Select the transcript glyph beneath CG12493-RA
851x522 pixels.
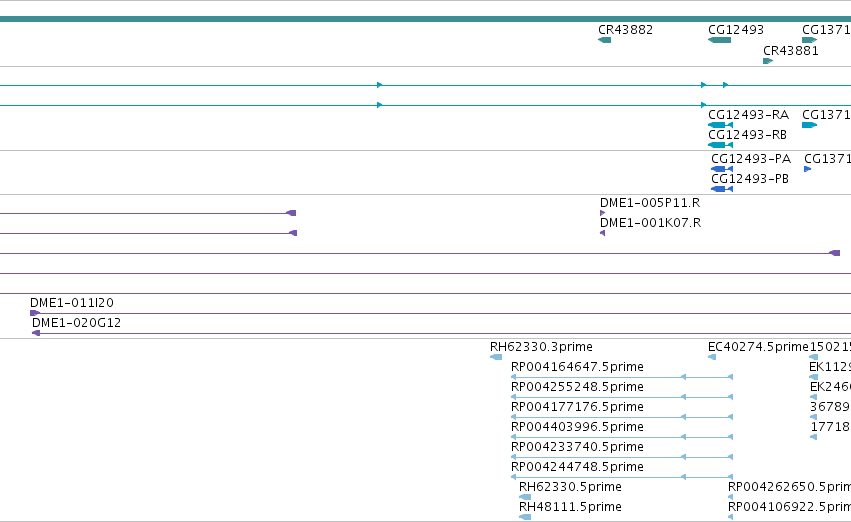[721, 125]
